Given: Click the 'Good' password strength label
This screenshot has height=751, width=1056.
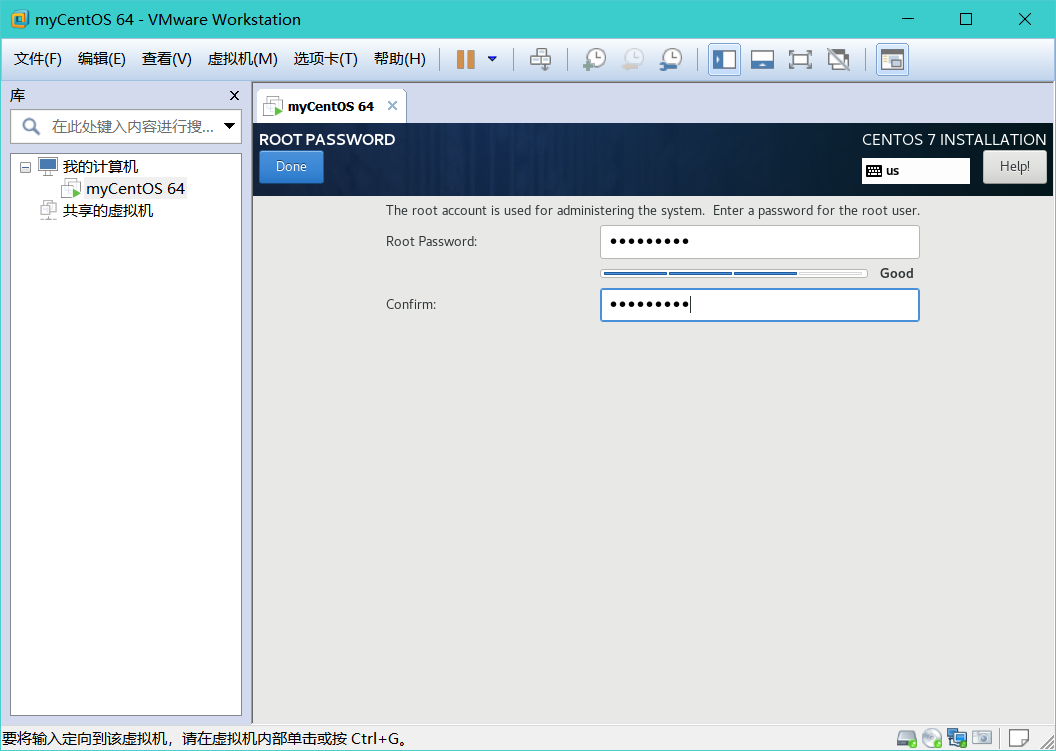Looking at the screenshot, I should [x=896, y=273].
